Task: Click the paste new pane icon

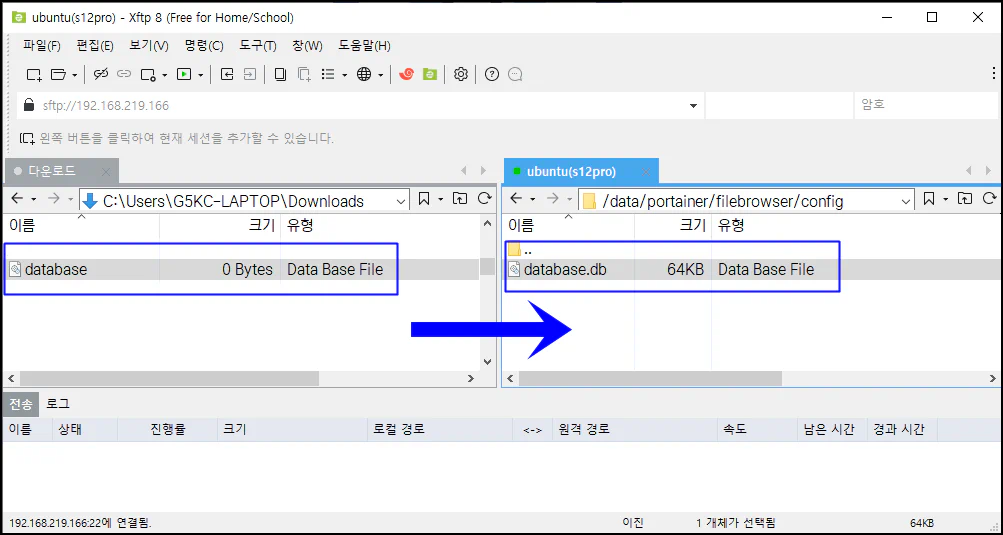Action: coord(304,75)
